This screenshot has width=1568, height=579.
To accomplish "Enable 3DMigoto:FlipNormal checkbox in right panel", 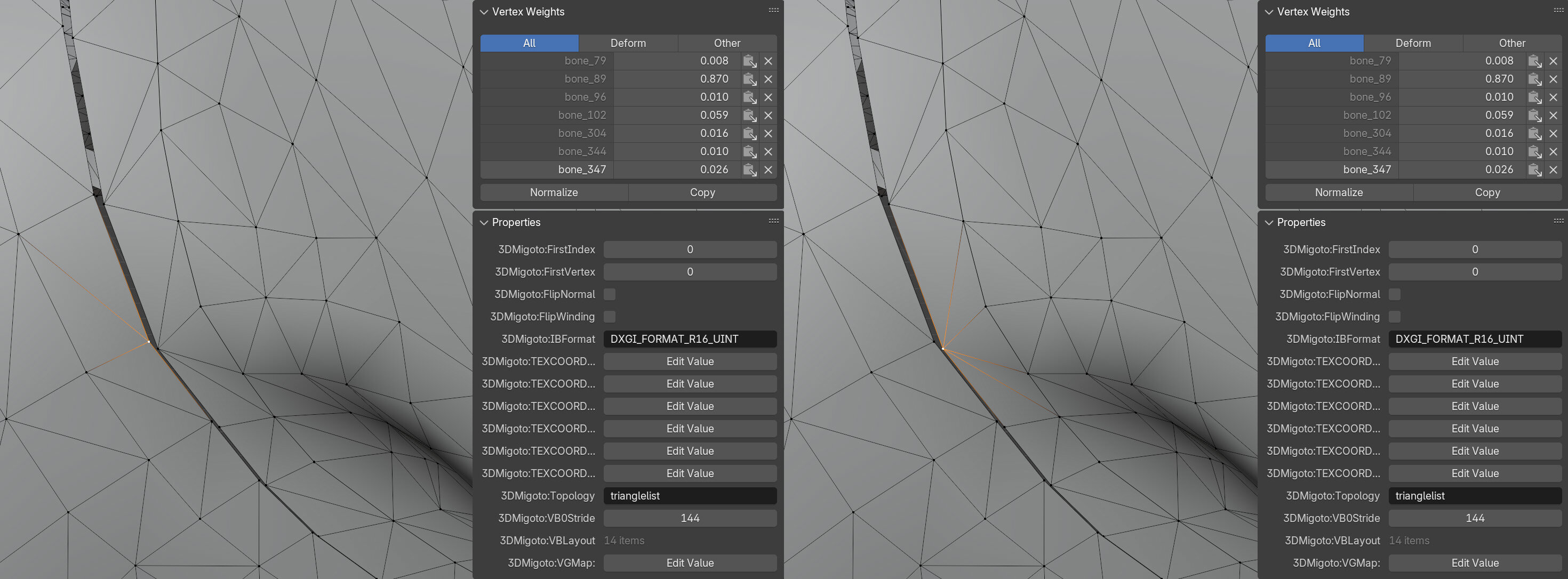I will 1395,294.
